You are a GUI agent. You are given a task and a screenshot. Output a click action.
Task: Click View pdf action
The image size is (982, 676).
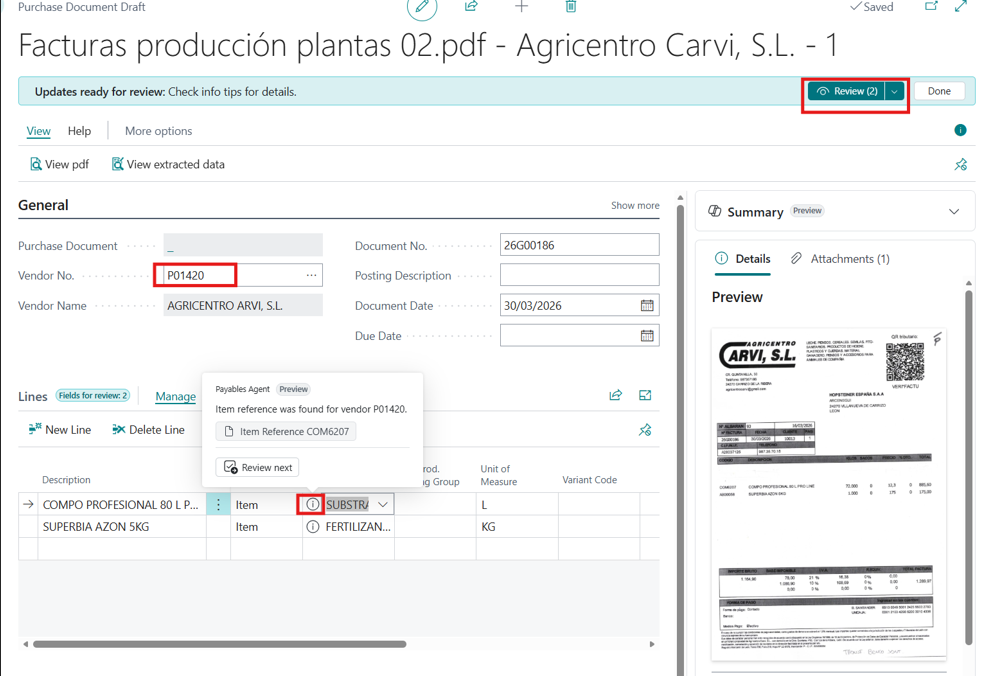59,164
